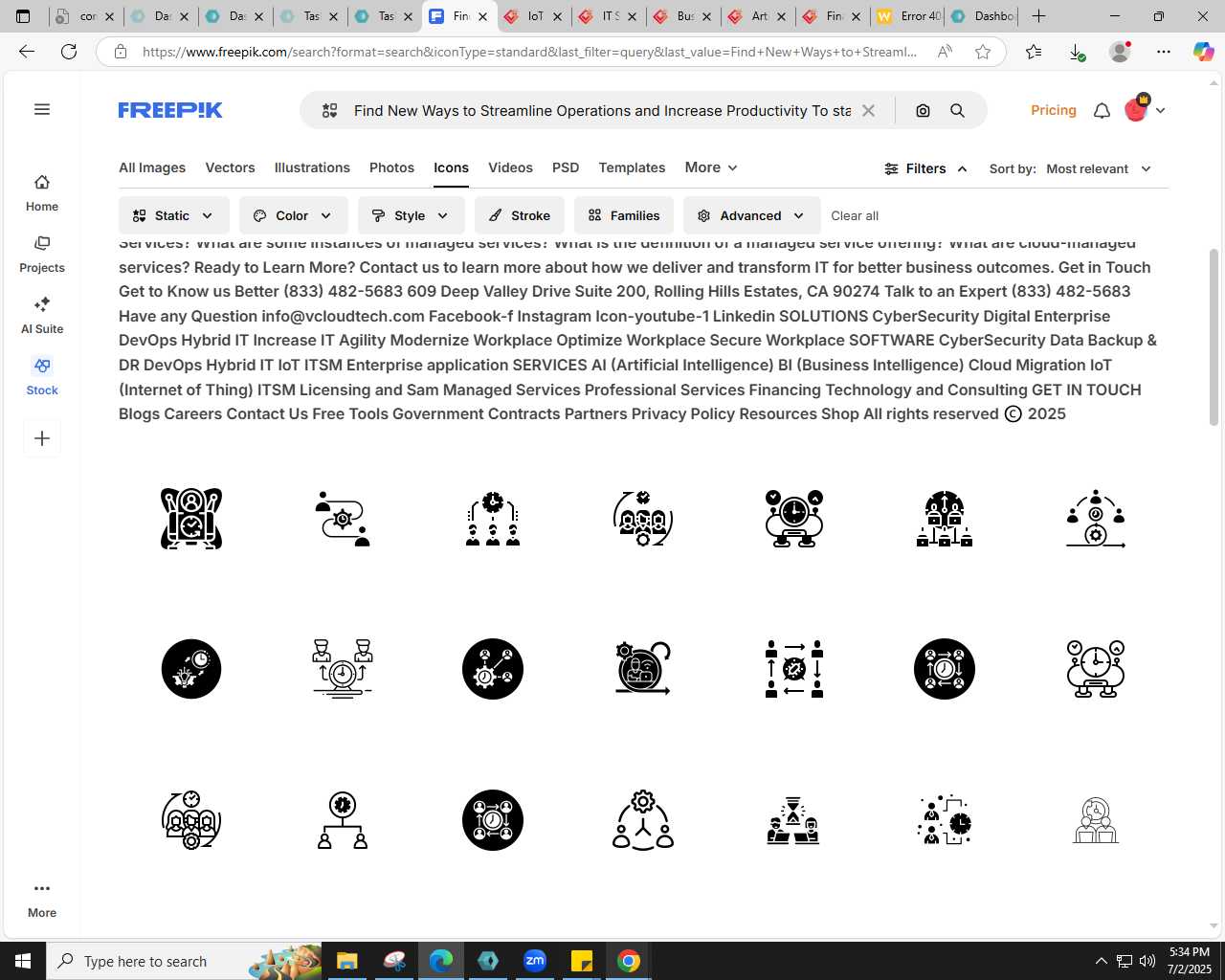Switch to PSD tab
The height and width of the screenshot is (980, 1225).
pyautogui.click(x=566, y=167)
